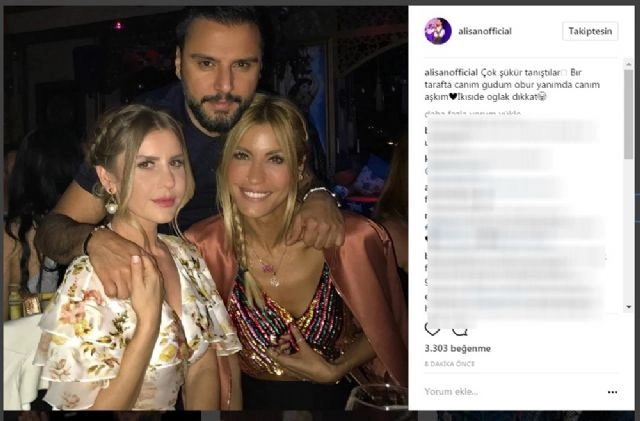Click the speech bubble comment icon
Viewport: 640px width, 421px height.
coord(460,329)
